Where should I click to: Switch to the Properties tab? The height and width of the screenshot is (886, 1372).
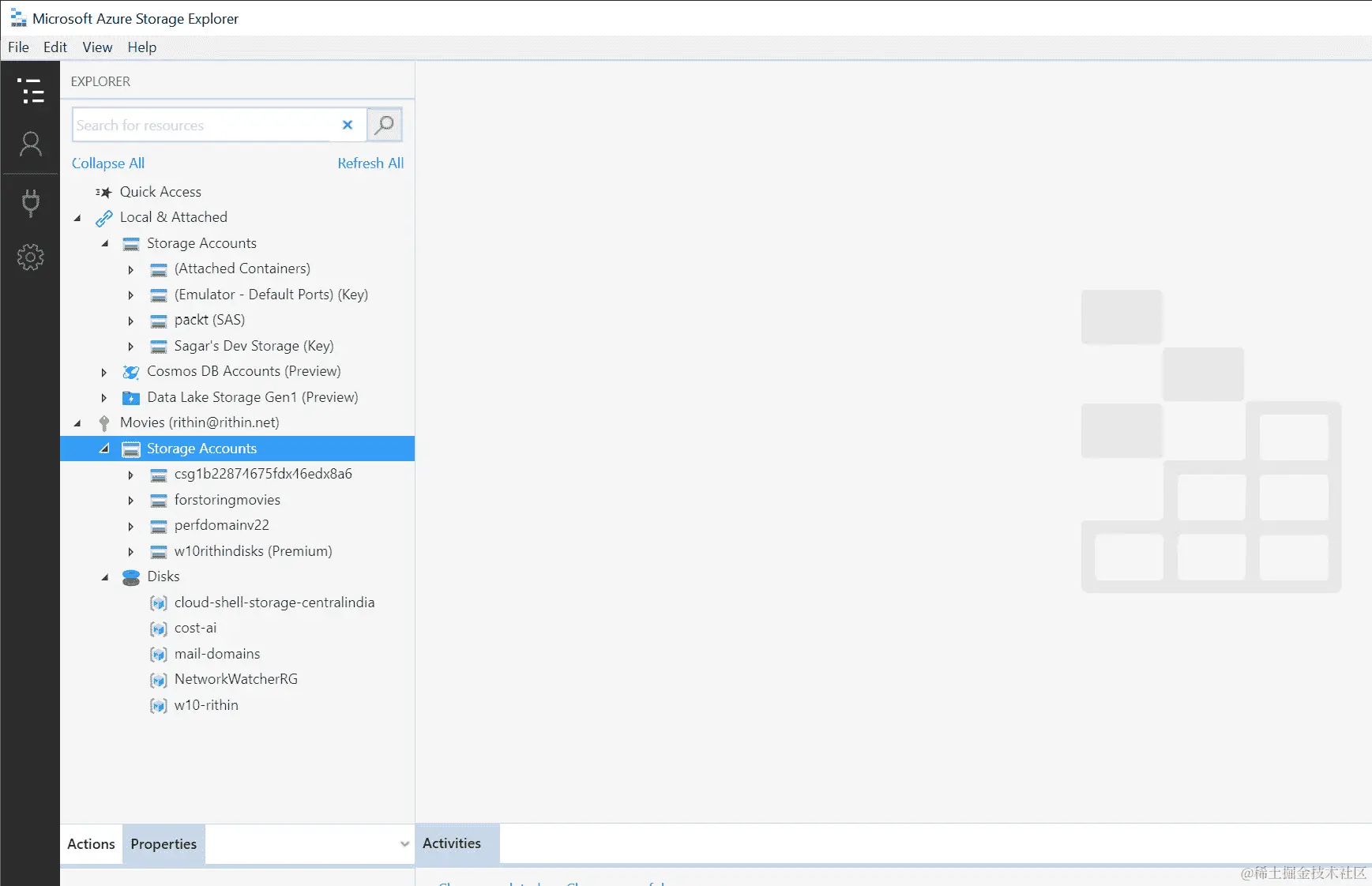point(164,844)
